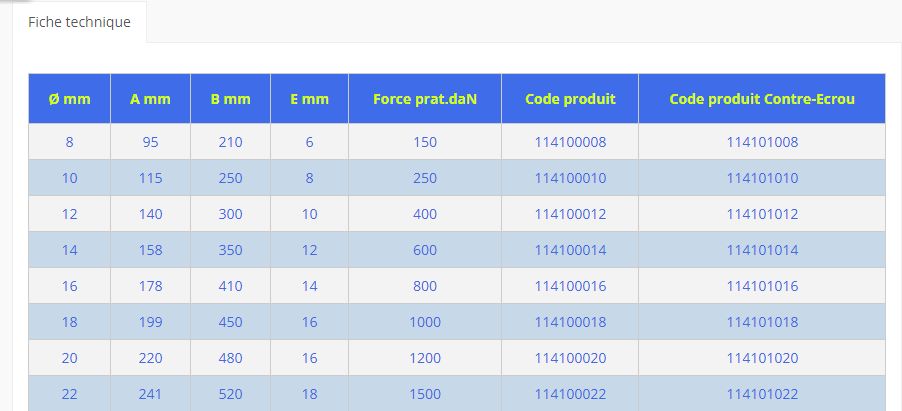The image size is (902, 411).
Task: Click the Code produit column header
Action: [x=570, y=99]
